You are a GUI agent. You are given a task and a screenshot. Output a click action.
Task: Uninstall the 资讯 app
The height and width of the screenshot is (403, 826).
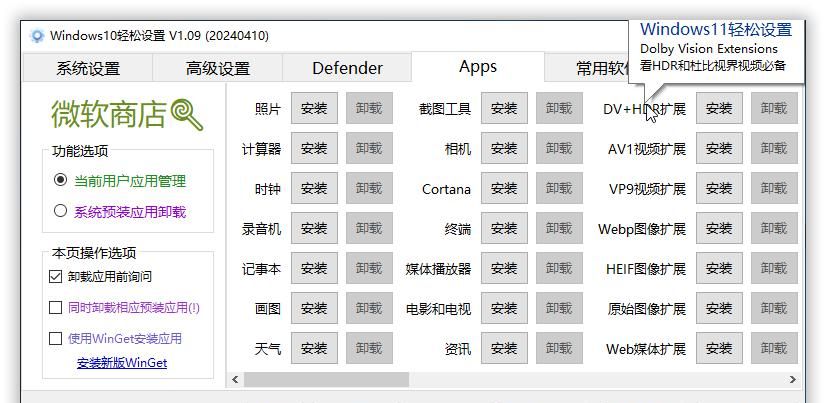pyautogui.click(x=559, y=348)
